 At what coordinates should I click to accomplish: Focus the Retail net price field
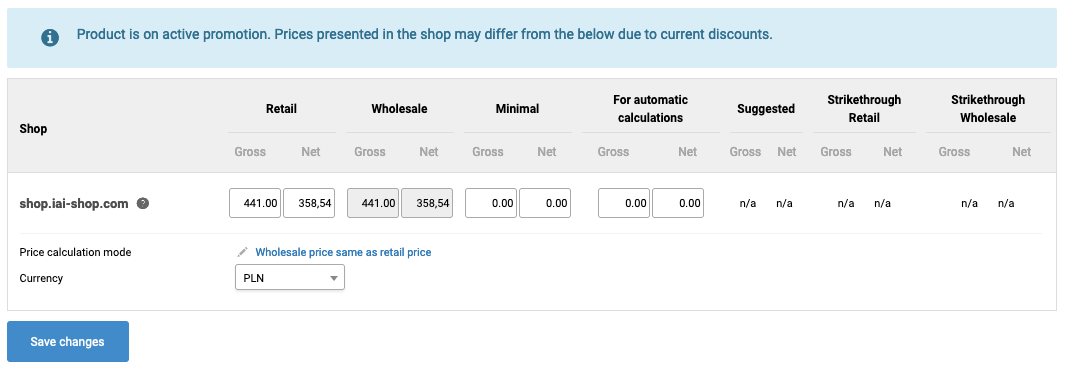(x=309, y=203)
